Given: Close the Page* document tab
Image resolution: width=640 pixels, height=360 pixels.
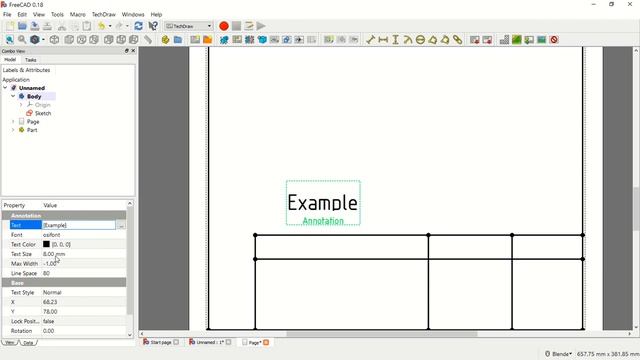Looking at the screenshot, I should tap(266, 342).
